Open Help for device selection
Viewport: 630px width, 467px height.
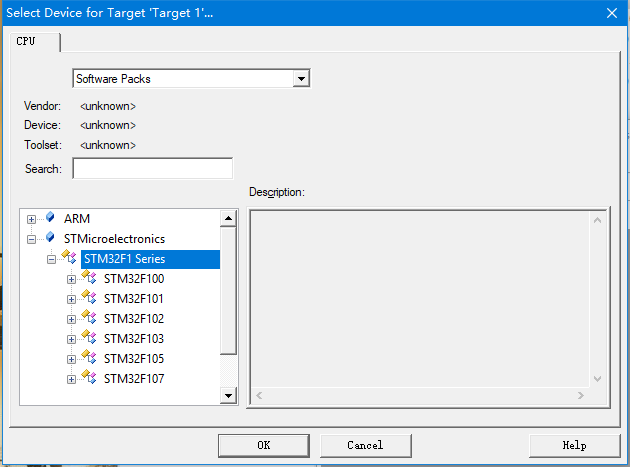pyautogui.click(x=575, y=445)
